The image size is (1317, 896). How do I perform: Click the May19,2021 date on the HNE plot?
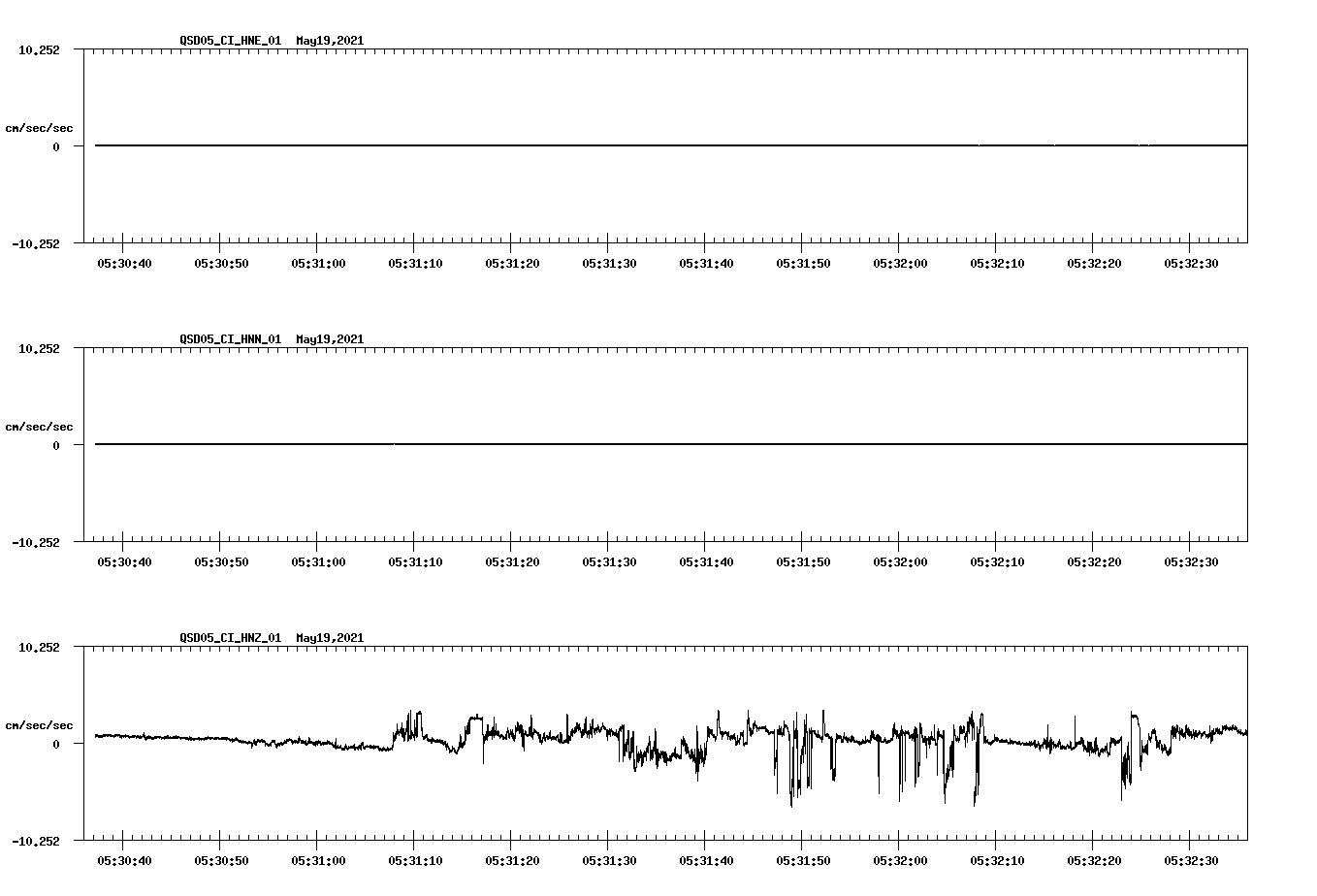pos(329,41)
